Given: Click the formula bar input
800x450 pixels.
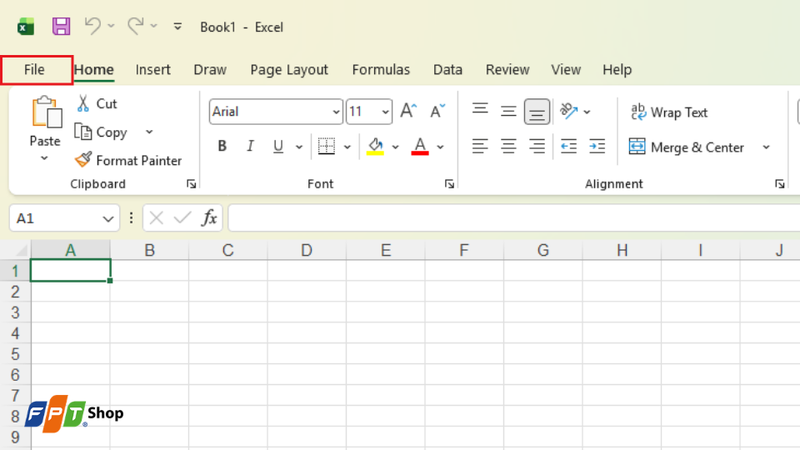Looking at the screenshot, I should (514, 218).
